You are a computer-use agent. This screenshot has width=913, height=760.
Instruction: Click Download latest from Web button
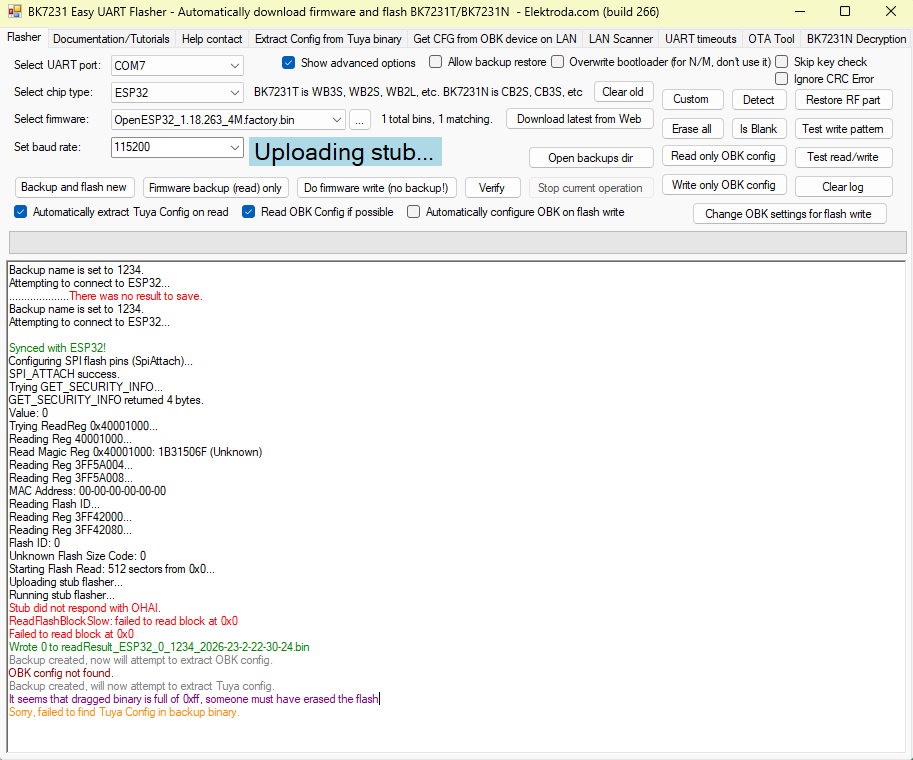(x=579, y=119)
